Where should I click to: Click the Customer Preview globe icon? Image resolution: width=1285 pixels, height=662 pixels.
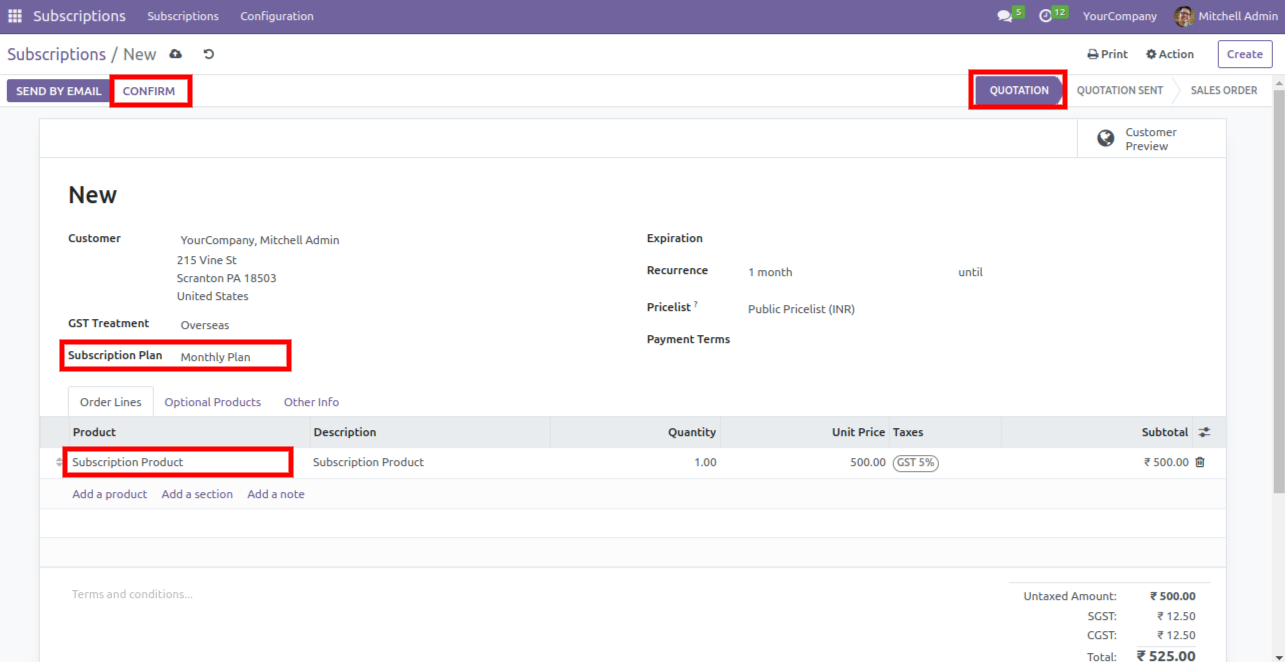pos(1105,139)
